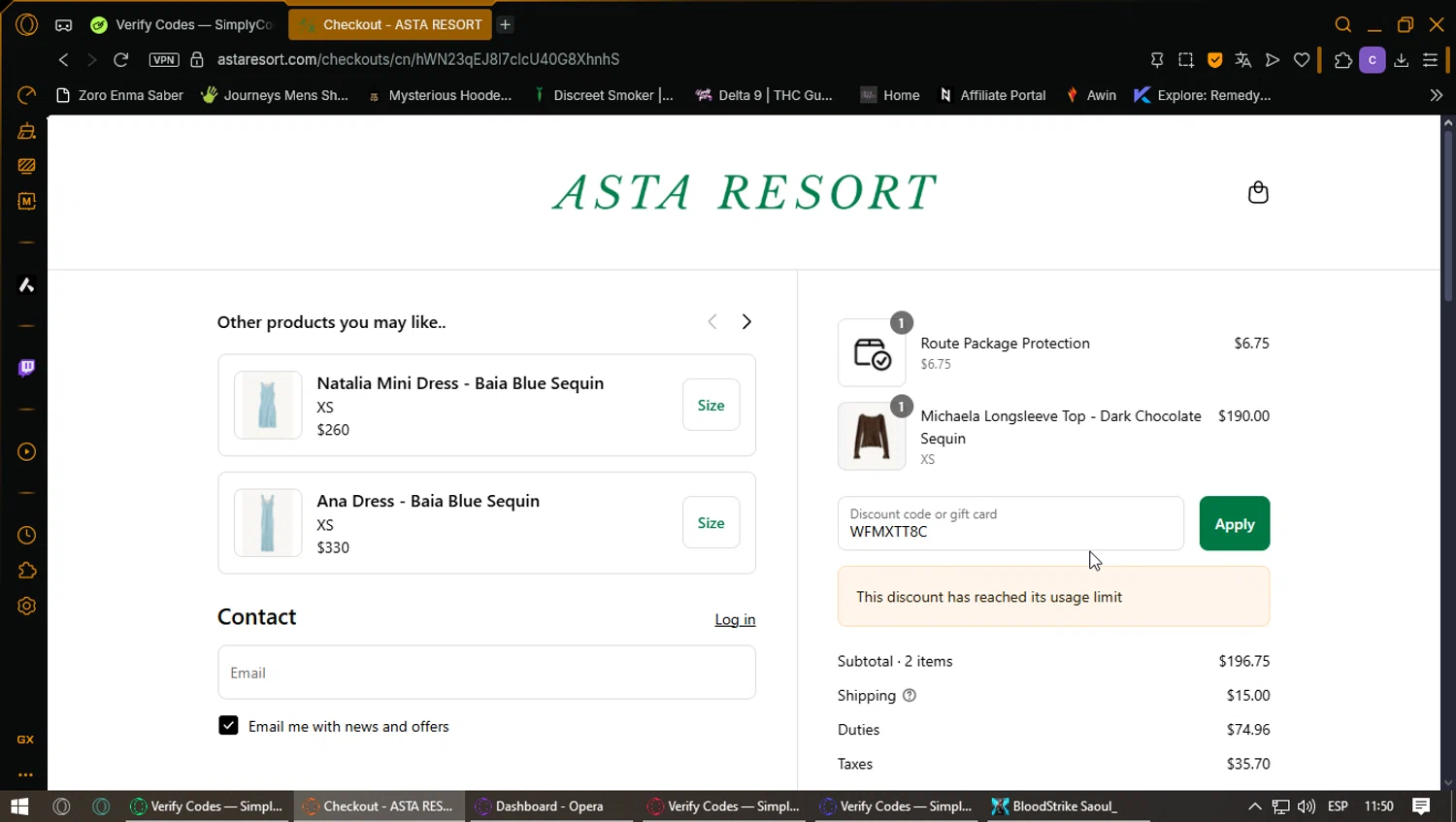Open a new tab with plus button
The height and width of the screenshot is (822, 1456).
tap(506, 24)
